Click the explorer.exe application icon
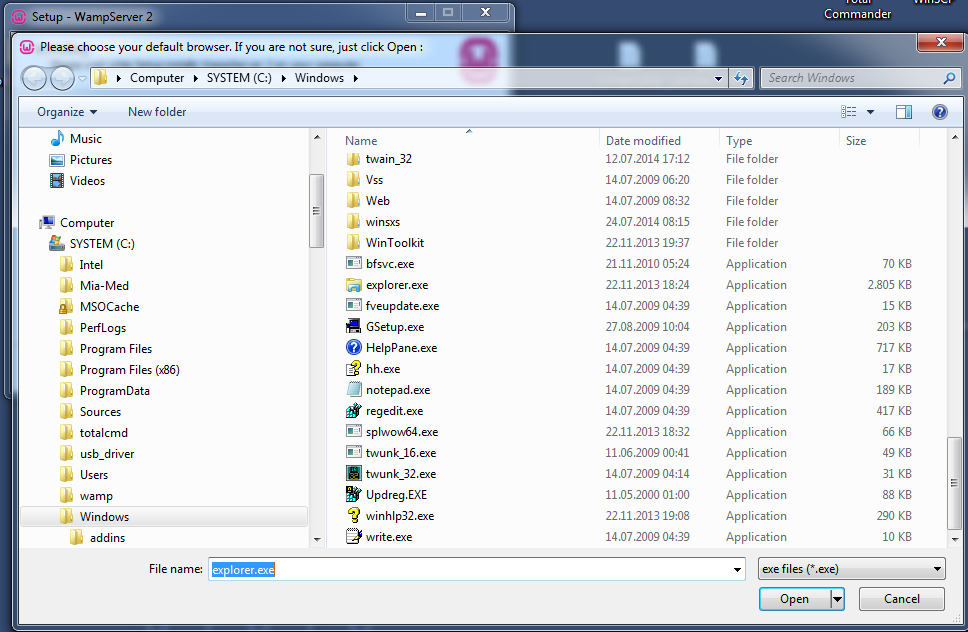The width and height of the screenshot is (968, 632). [x=353, y=285]
